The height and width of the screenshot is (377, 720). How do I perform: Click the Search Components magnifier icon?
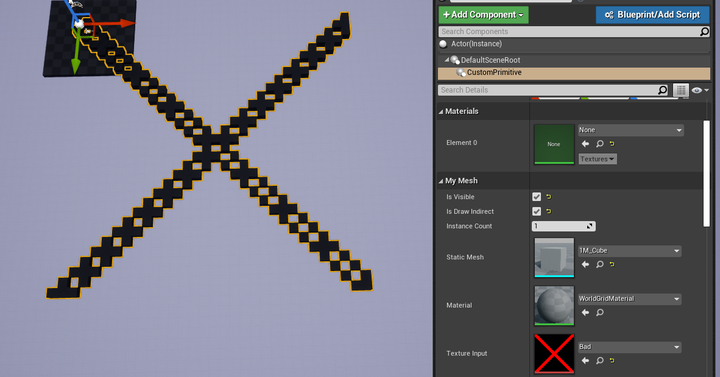click(x=704, y=31)
